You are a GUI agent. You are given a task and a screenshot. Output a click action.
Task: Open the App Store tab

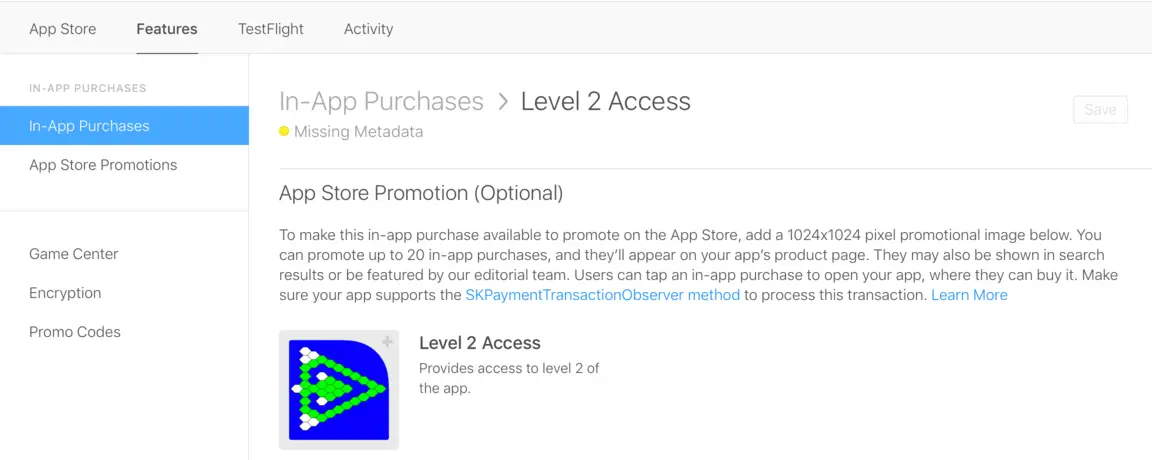tap(63, 29)
